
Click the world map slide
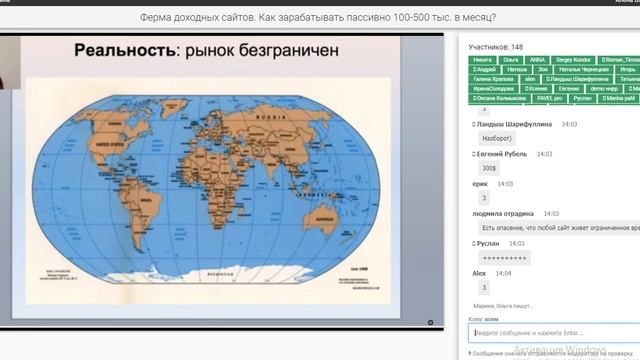pyautogui.click(x=208, y=190)
